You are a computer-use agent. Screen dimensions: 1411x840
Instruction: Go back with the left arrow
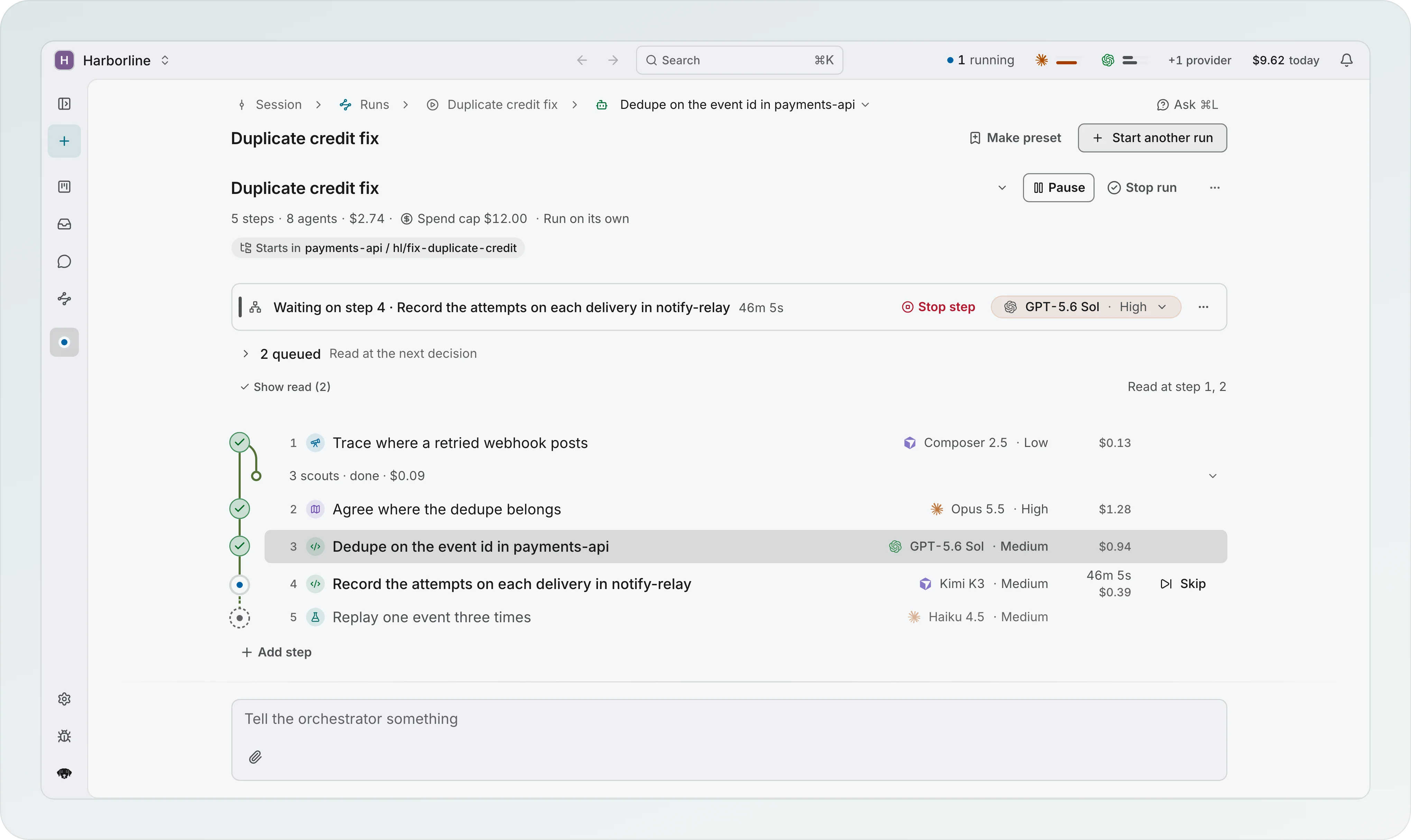[581, 60]
